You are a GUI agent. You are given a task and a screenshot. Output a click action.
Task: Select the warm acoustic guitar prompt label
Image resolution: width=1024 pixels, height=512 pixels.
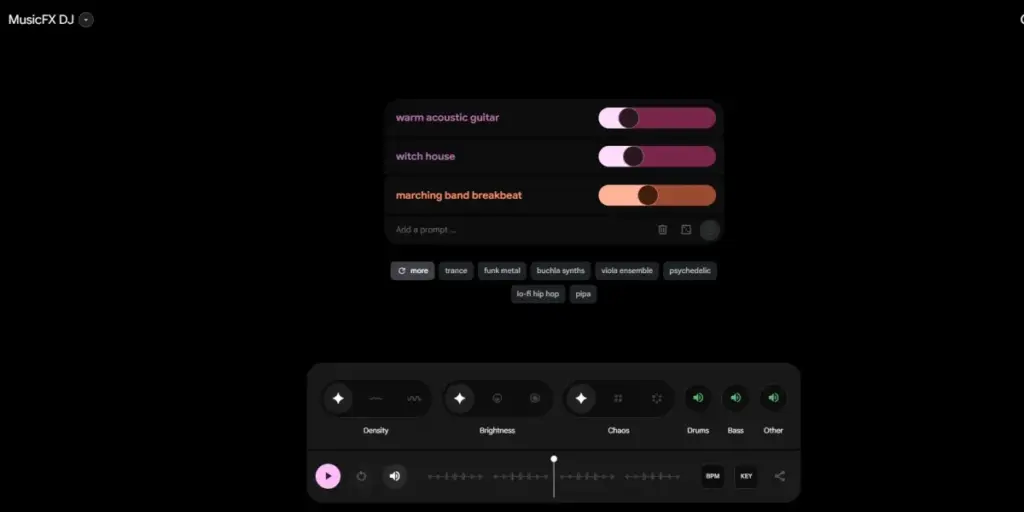447,118
